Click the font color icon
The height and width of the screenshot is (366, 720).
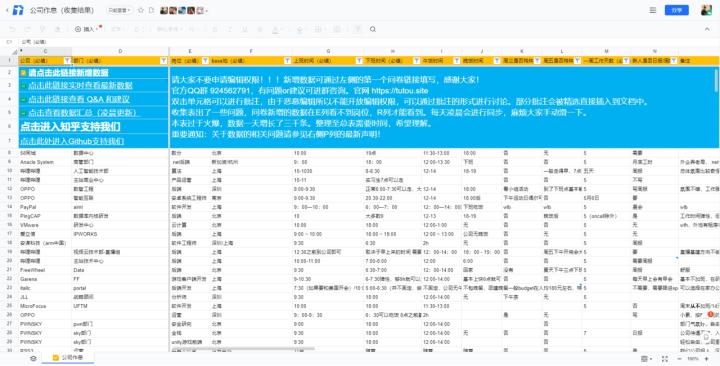[x=275, y=29]
